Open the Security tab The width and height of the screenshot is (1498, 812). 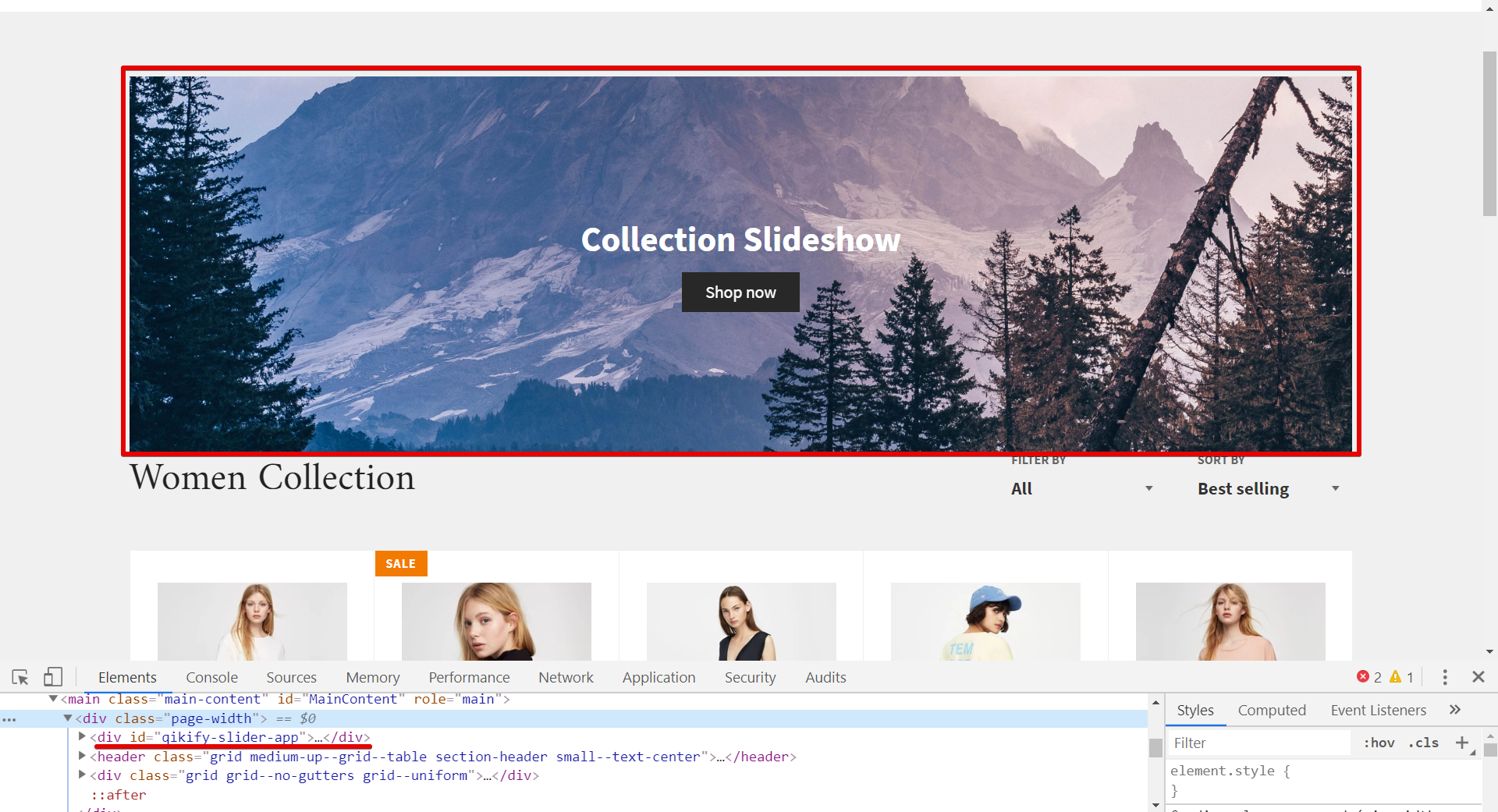[x=750, y=678]
